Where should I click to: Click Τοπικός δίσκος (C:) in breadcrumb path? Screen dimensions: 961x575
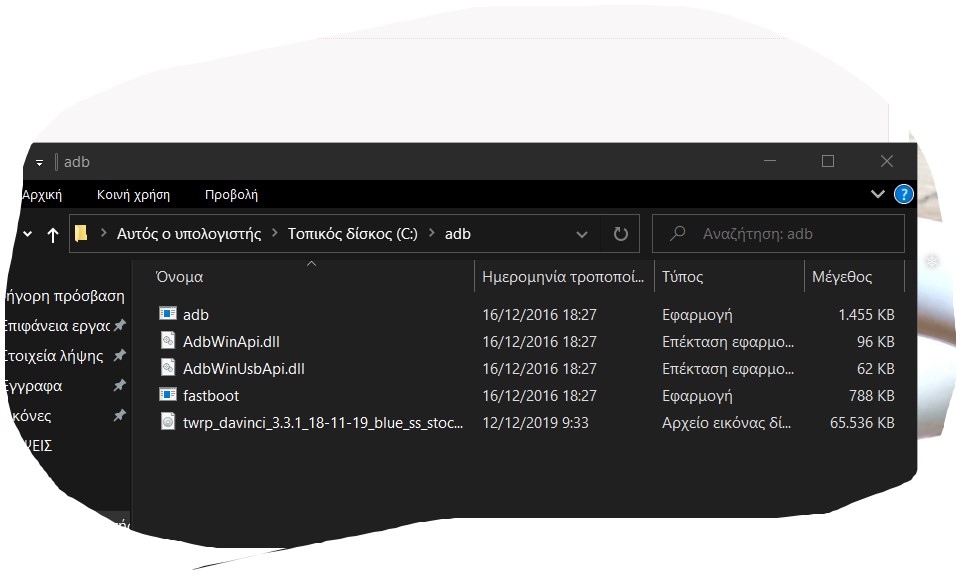[x=352, y=234]
